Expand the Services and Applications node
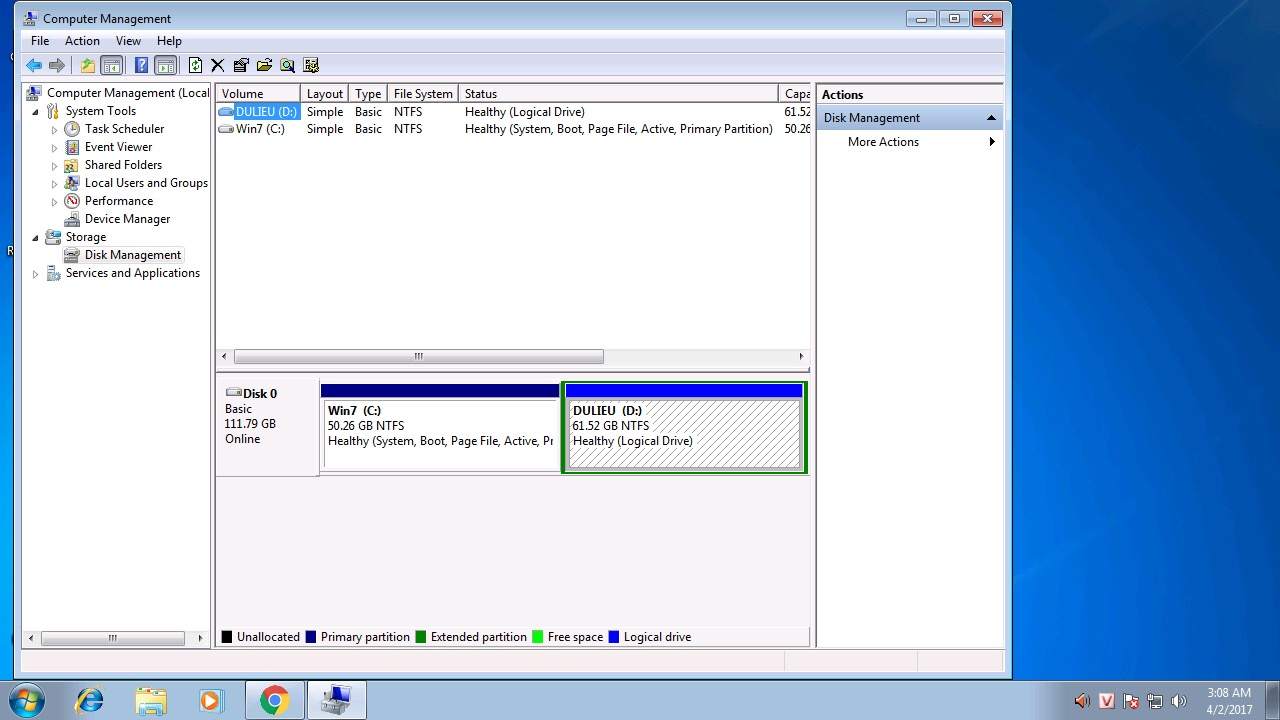 tap(36, 274)
